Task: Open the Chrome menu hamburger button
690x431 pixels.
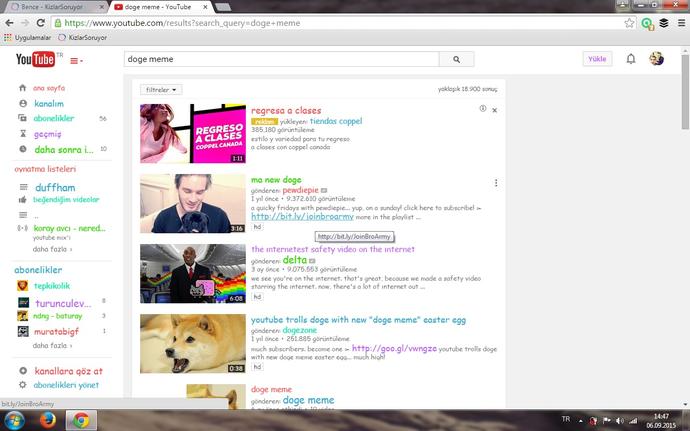Action: 681,23
